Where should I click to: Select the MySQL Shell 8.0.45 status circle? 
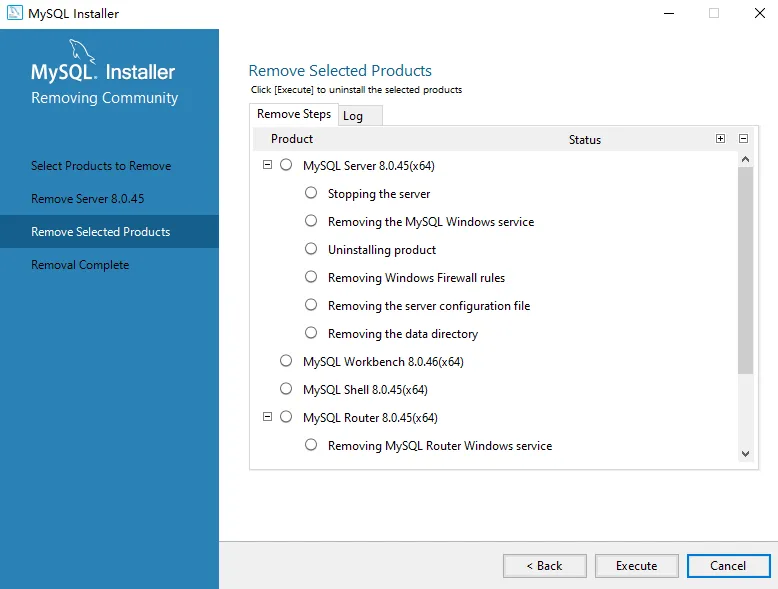tap(286, 389)
